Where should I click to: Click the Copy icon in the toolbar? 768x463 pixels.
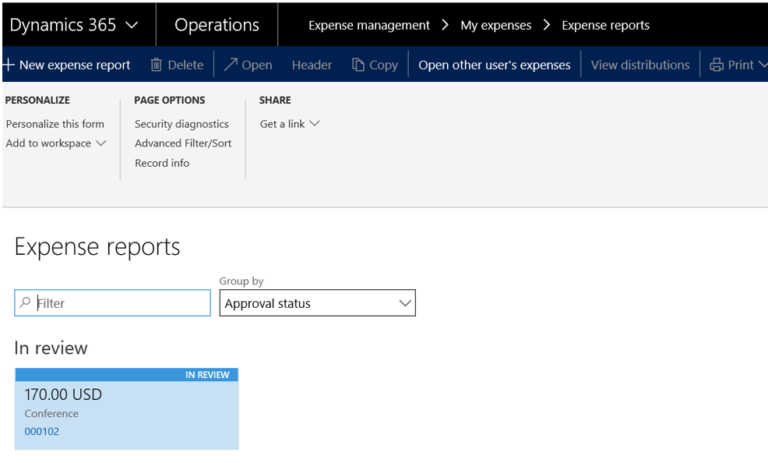358,65
